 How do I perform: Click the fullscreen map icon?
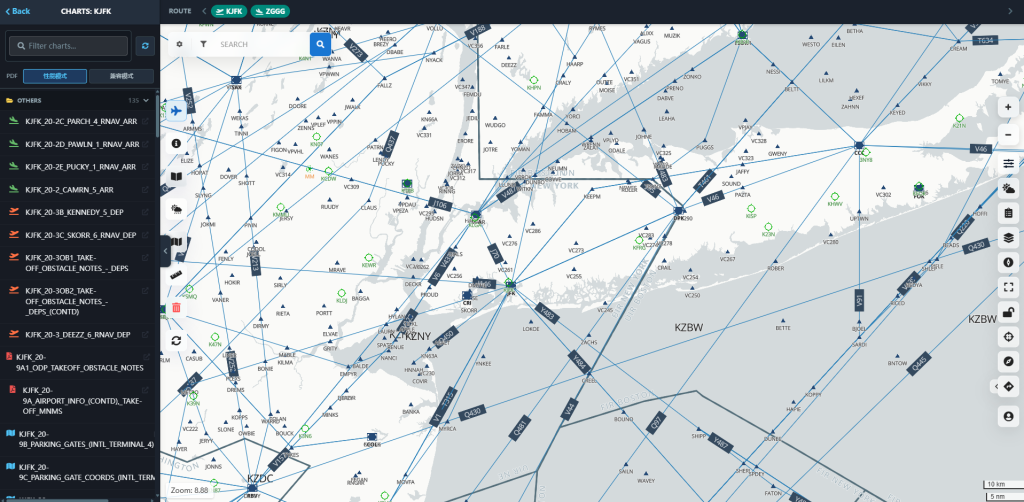tap(1009, 287)
